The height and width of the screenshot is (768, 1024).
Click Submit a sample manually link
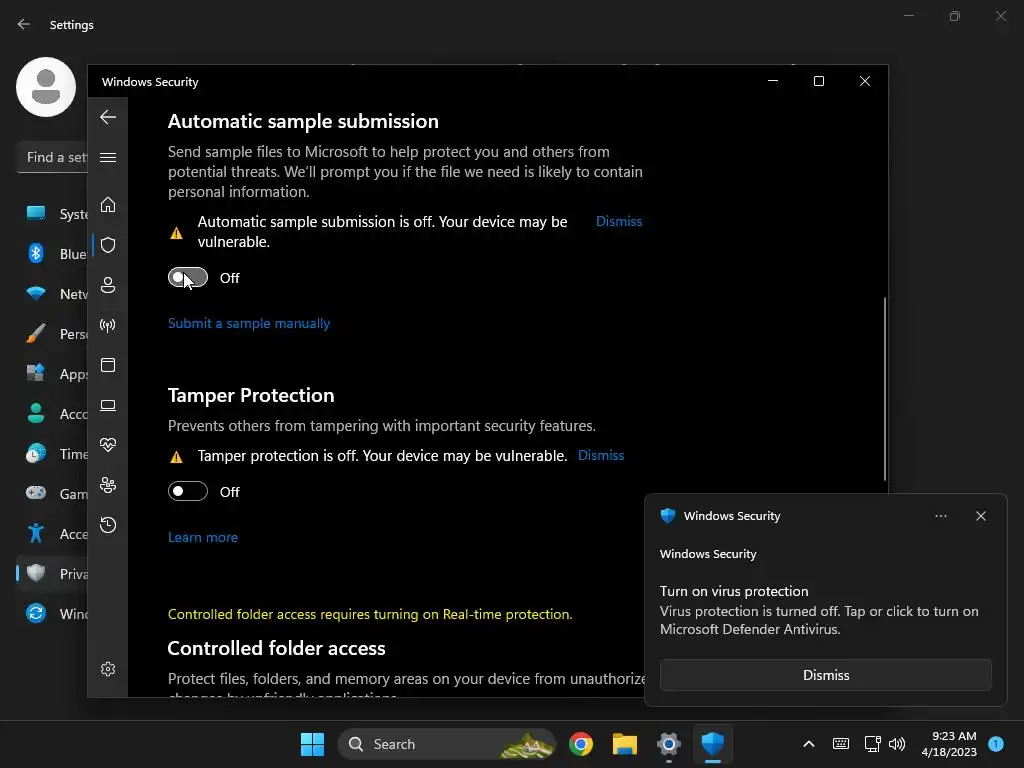click(x=249, y=323)
